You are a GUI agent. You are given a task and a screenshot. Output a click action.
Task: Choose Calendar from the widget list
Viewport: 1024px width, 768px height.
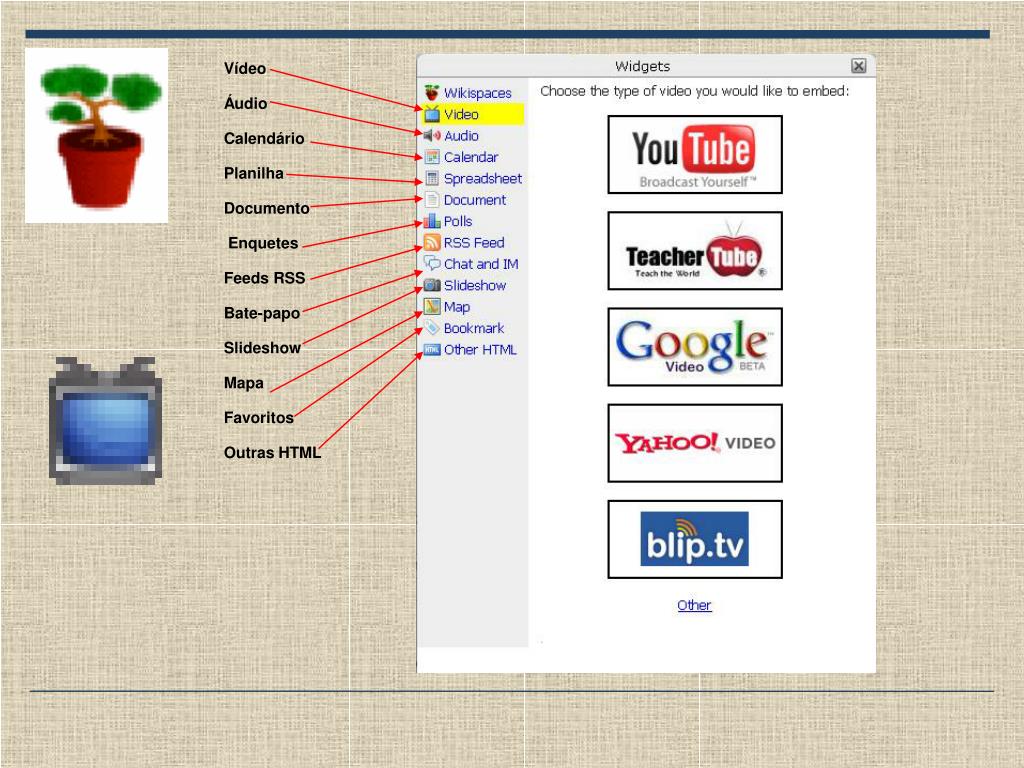coord(471,157)
